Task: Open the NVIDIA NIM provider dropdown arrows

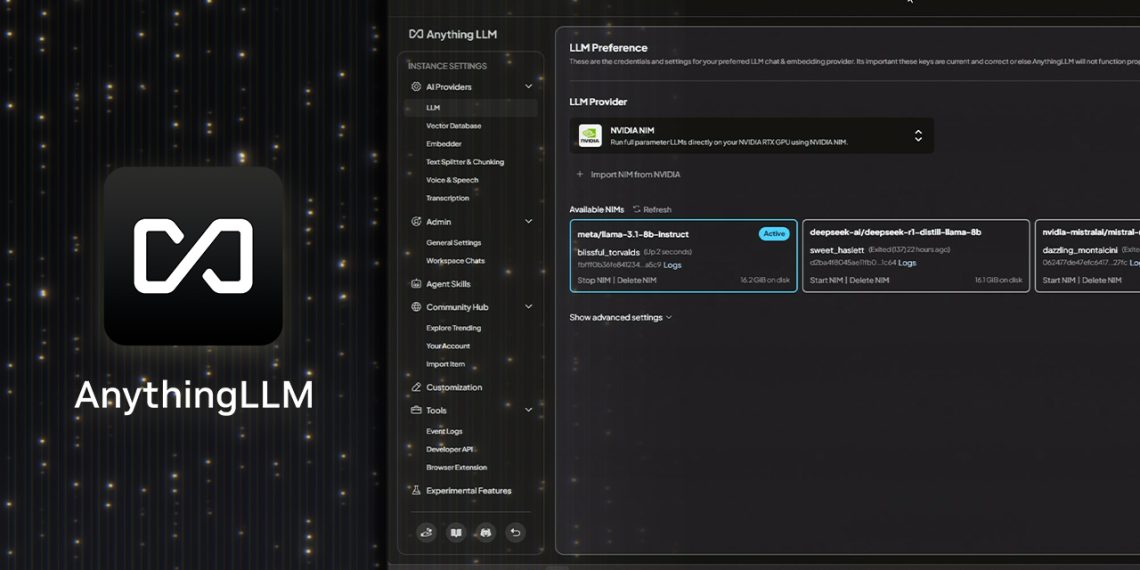Action: click(918, 135)
